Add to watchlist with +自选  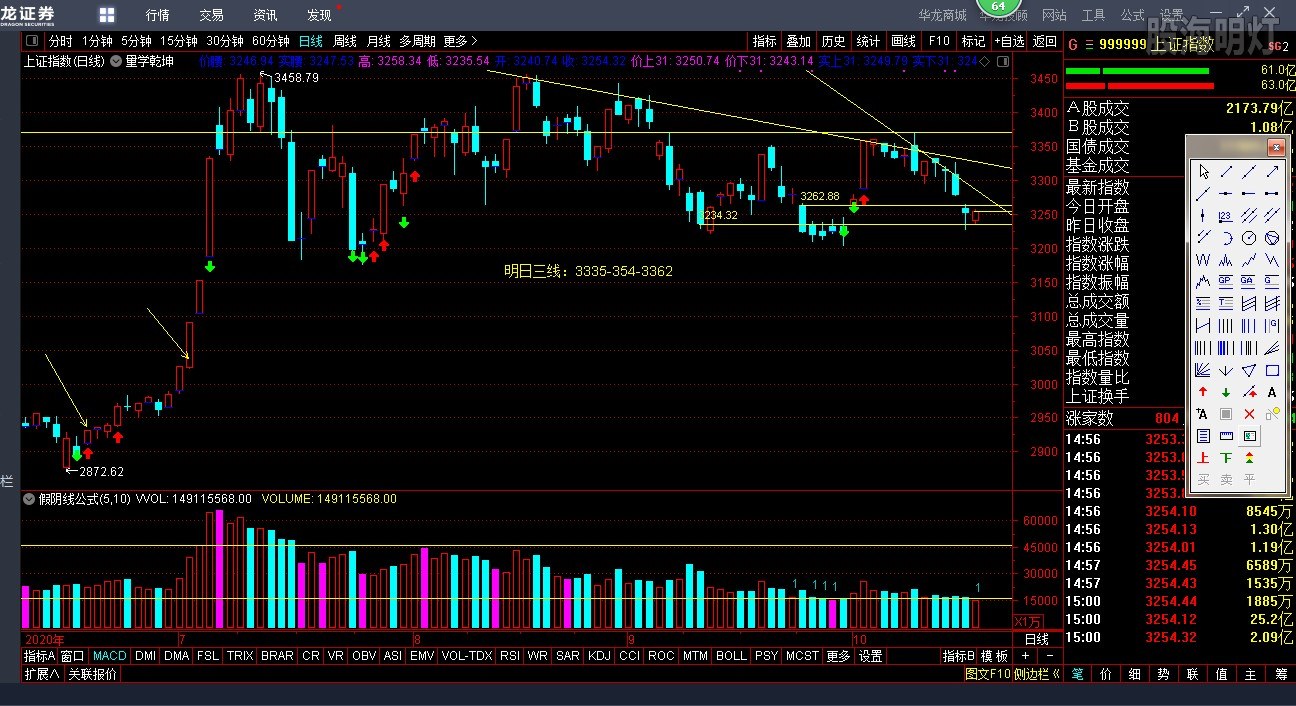[1009, 41]
